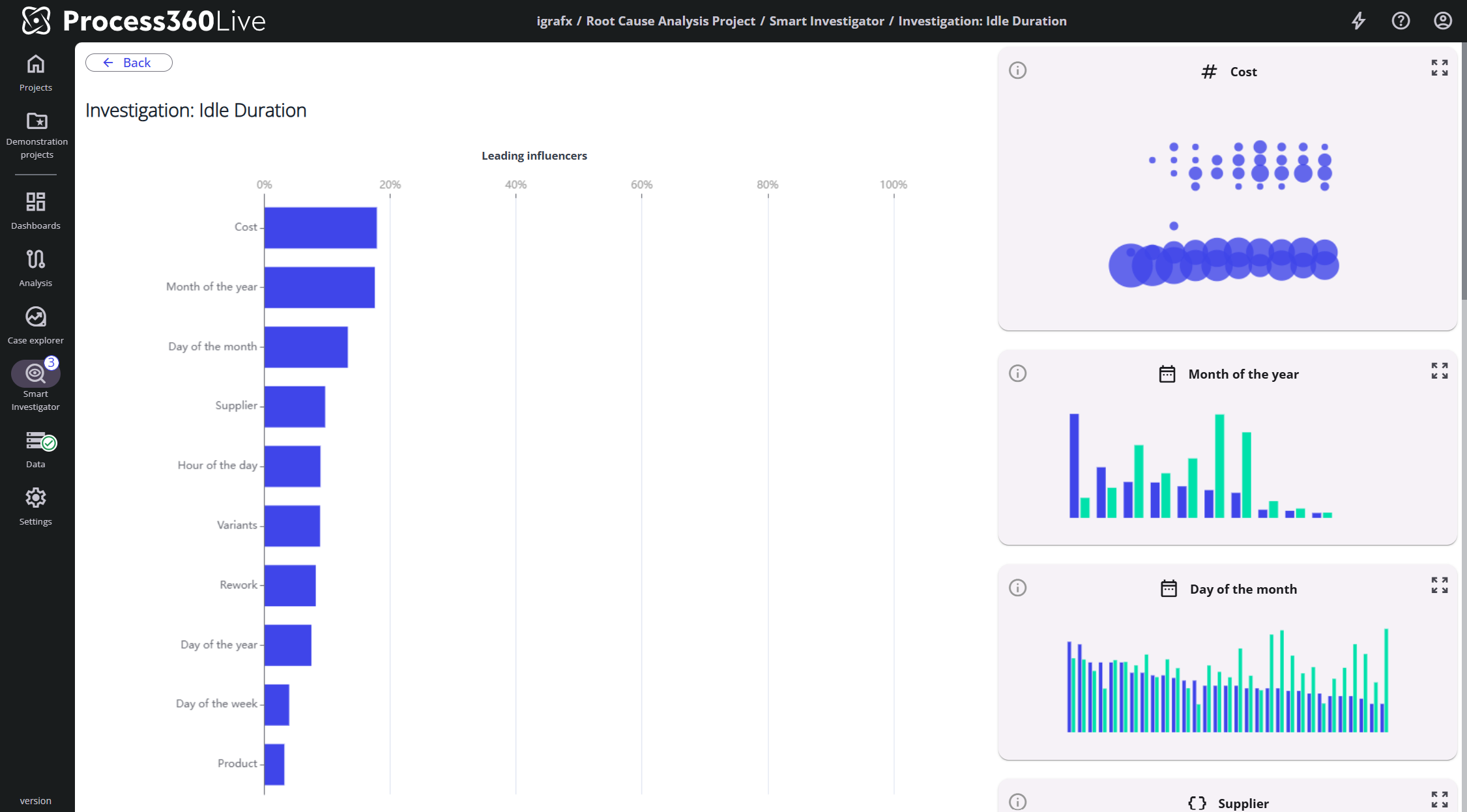1467x812 pixels.
Task: Go to Root Cause Analysis Project breadcrumb
Action: (x=671, y=21)
